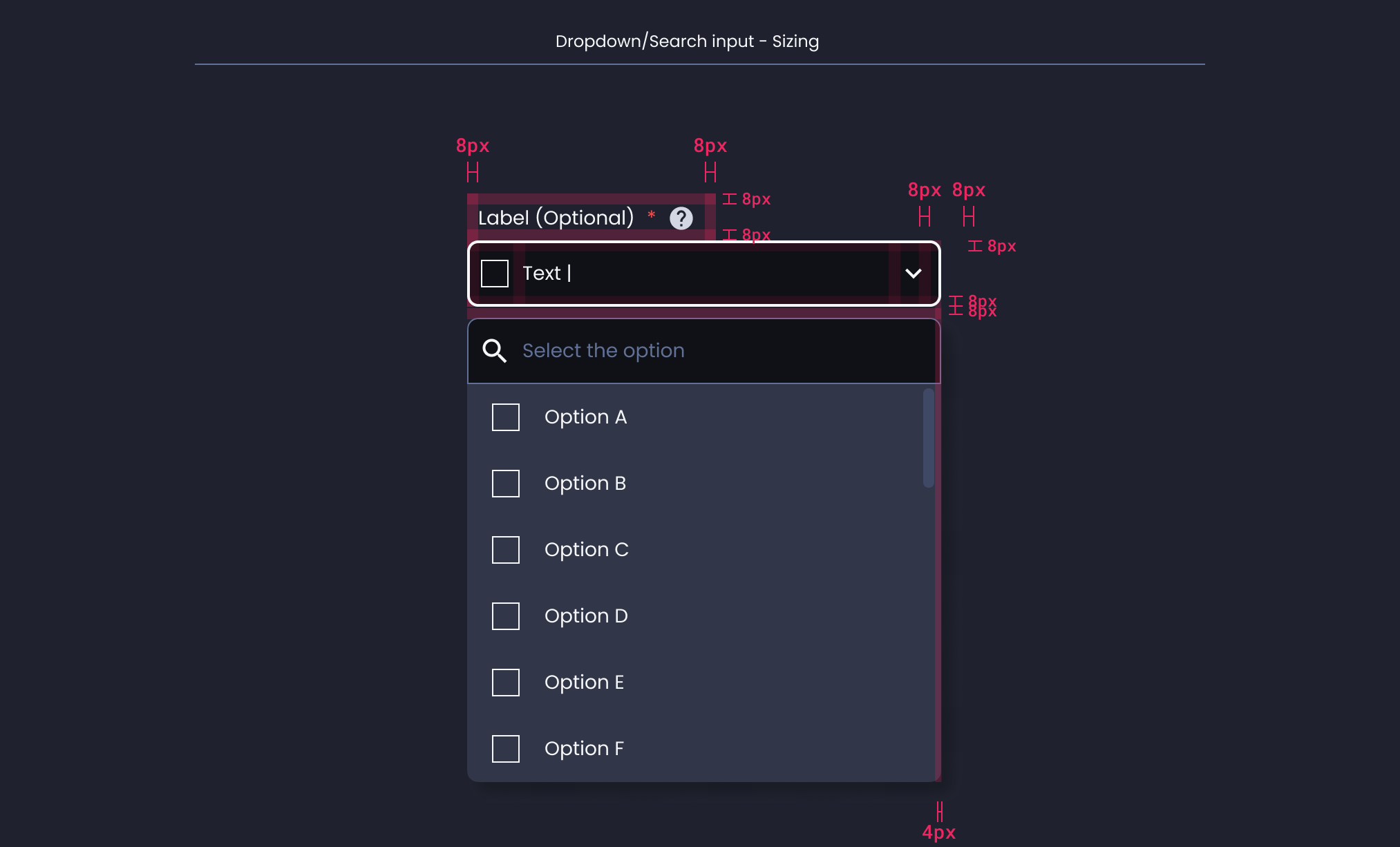Image resolution: width=1400 pixels, height=847 pixels.
Task: Click the red required asterisk
Action: 652,215
